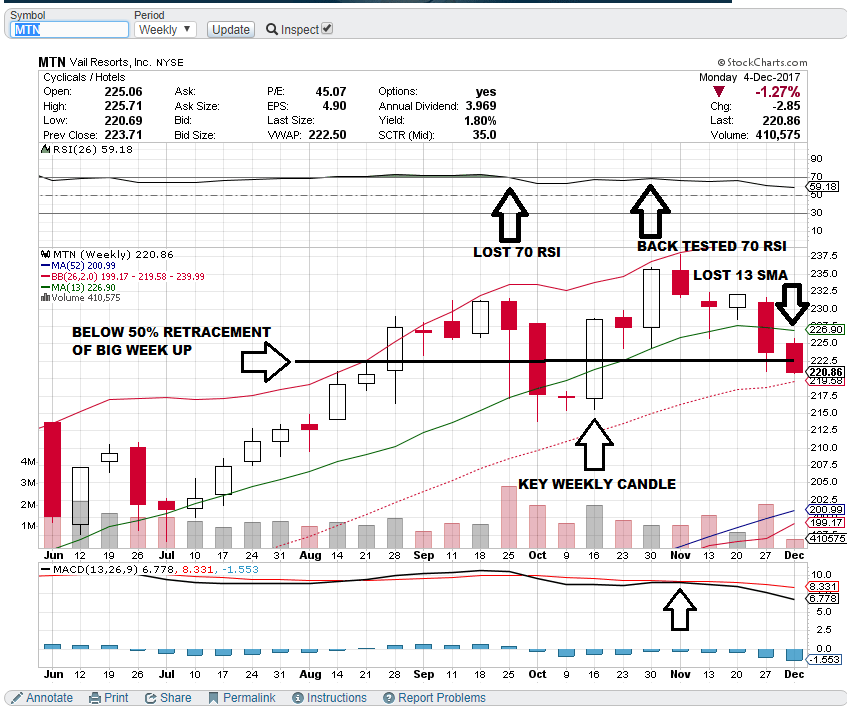This screenshot has width=847, height=707.
Task: Click the Yield value 1.80%
Action: click(x=480, y=120)
